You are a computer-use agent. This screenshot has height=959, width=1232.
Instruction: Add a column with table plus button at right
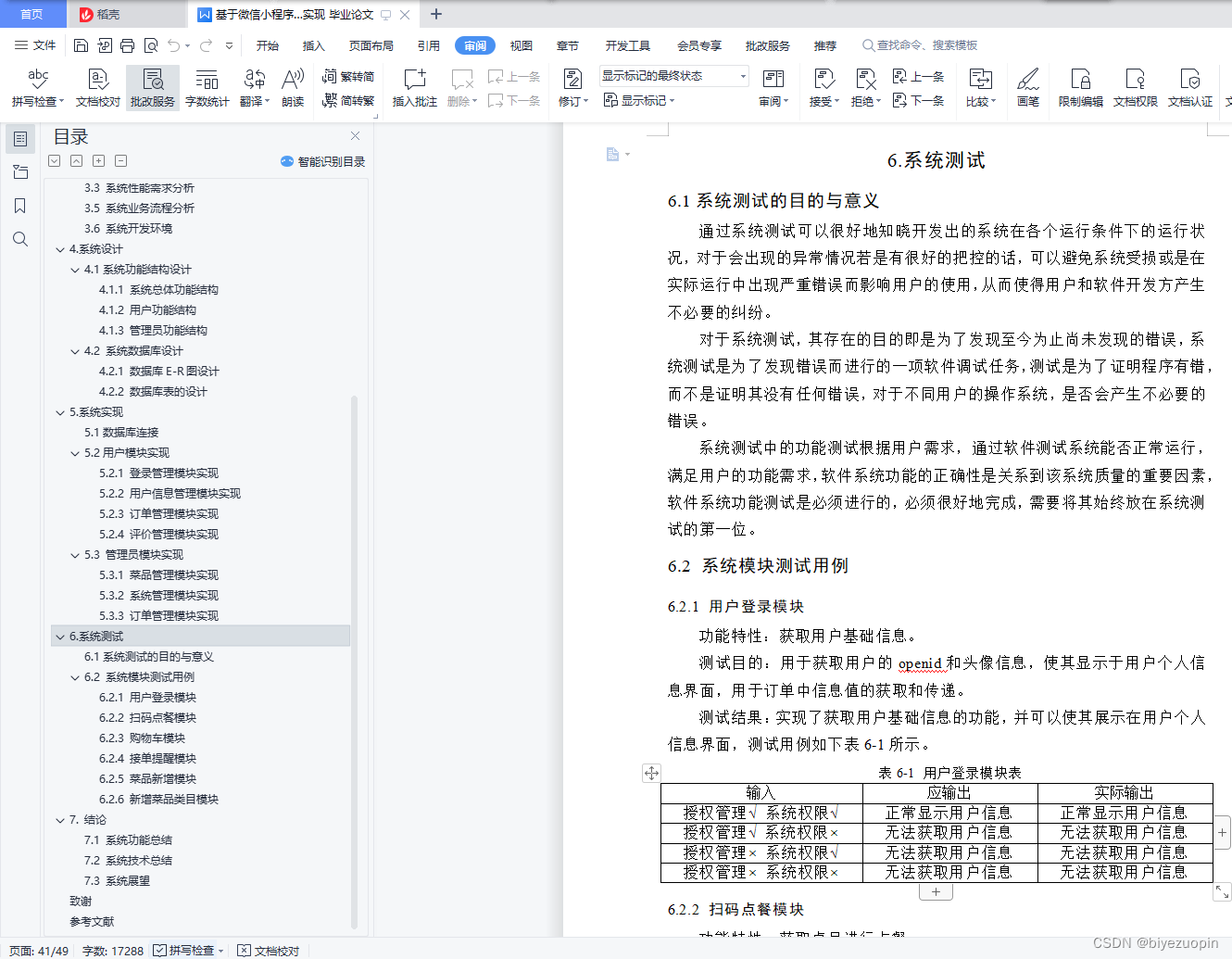coord(1223,832)
